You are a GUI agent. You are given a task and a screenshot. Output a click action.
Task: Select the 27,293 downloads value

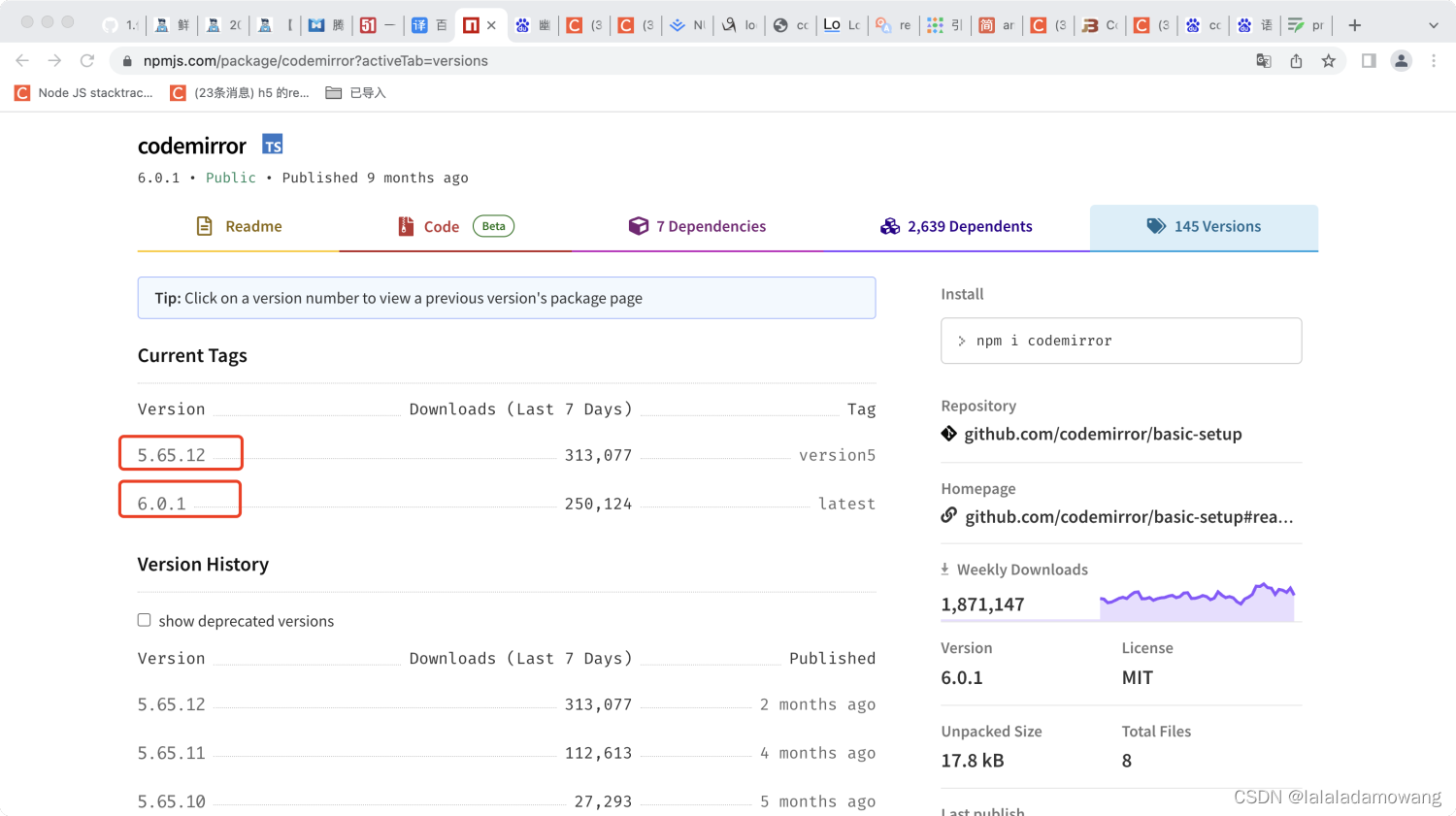pyautogui.click(x=603, y=801)
